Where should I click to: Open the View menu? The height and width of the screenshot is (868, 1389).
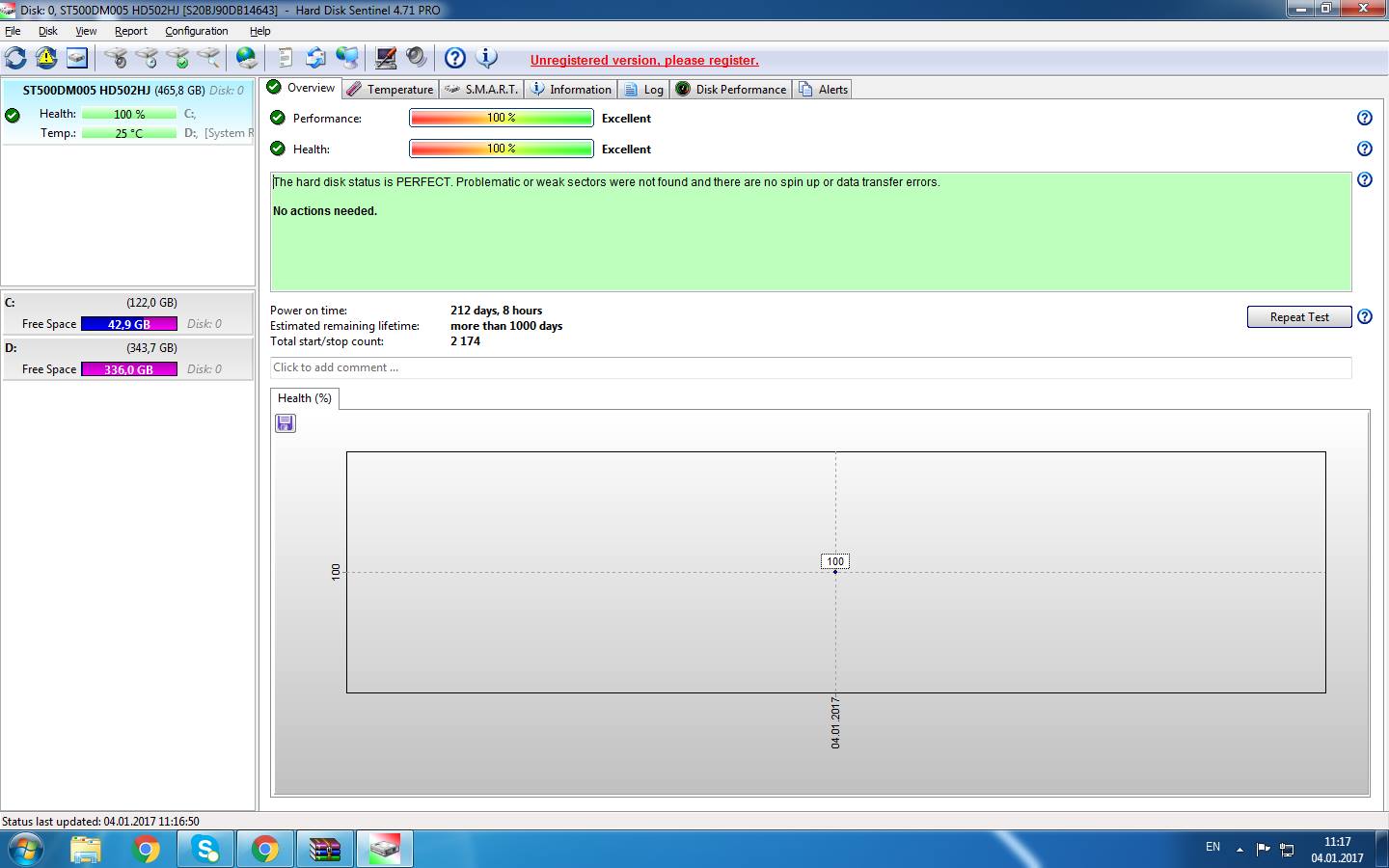[x=86, y=31]
